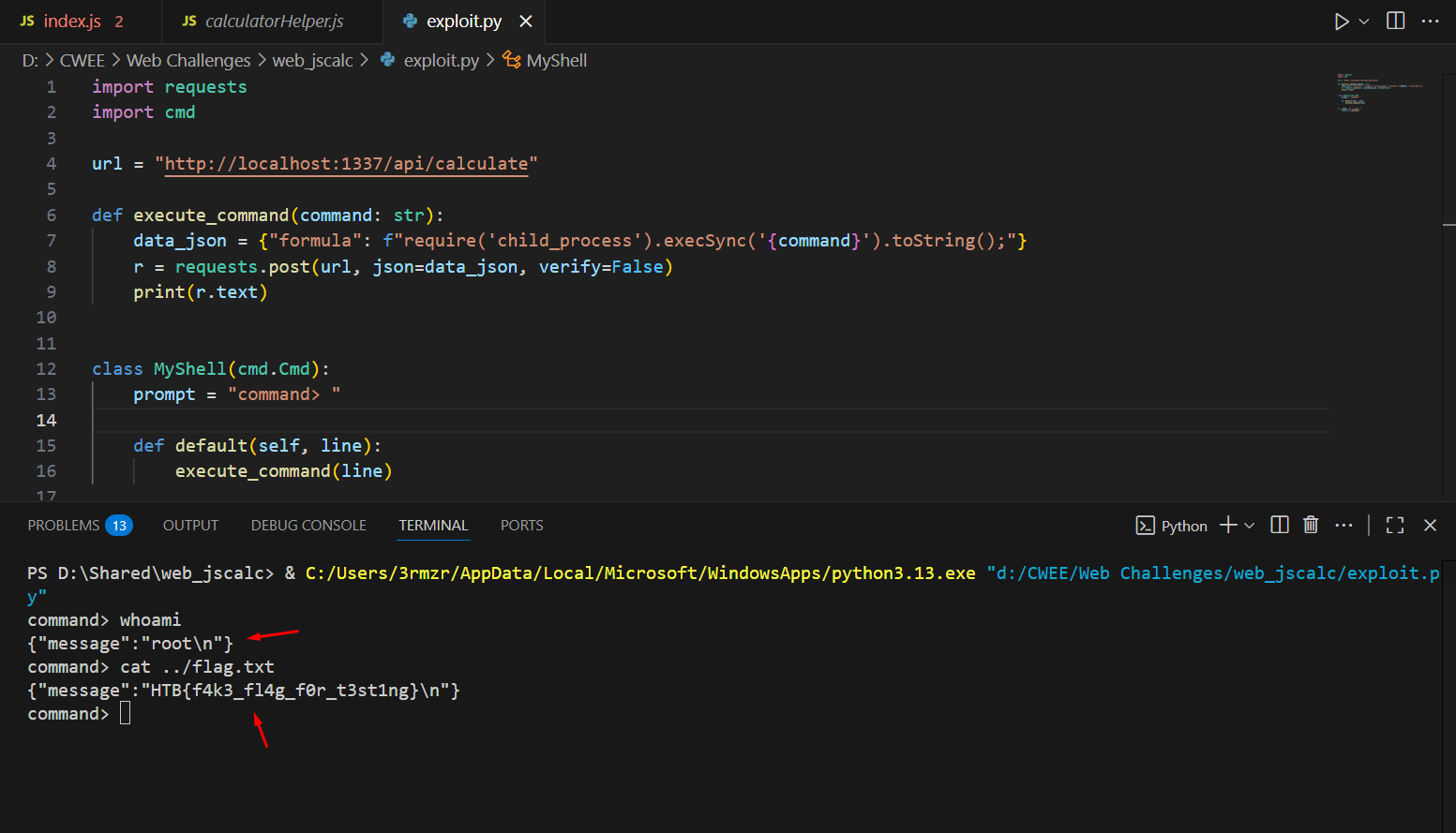Maximize the panel size

tap(1395, 525)
